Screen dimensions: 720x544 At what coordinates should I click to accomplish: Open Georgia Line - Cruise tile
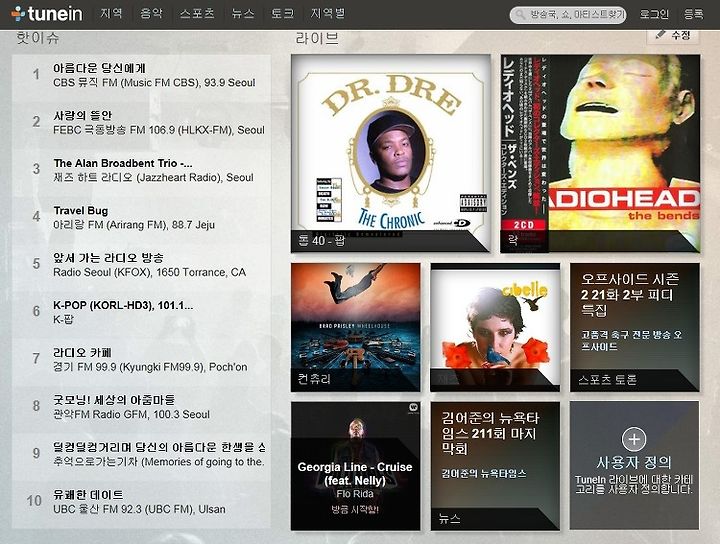(355, 466)
